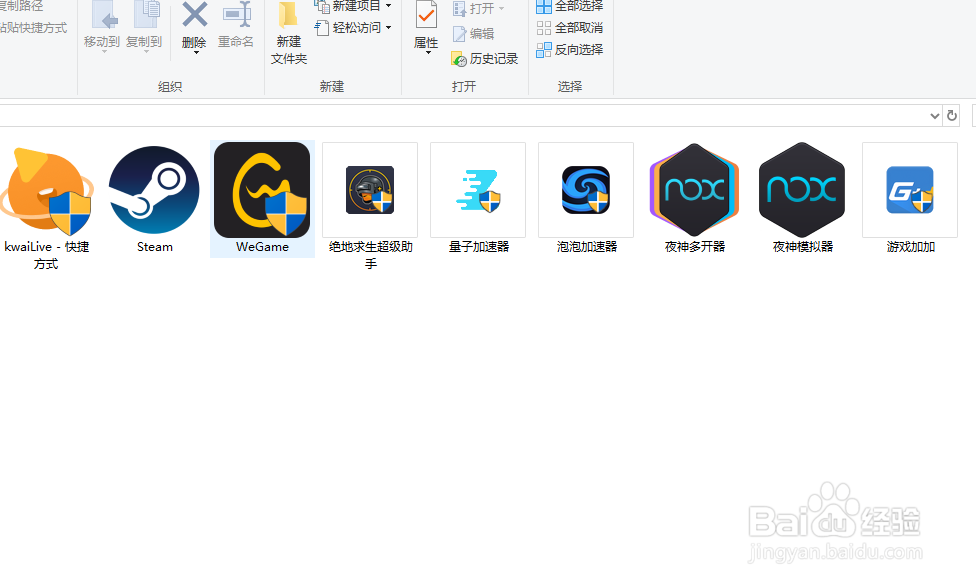The height and width of the screenshot is (586, 976).
Task: Open address bar history dropdown chevron
Action: (934, 116)
